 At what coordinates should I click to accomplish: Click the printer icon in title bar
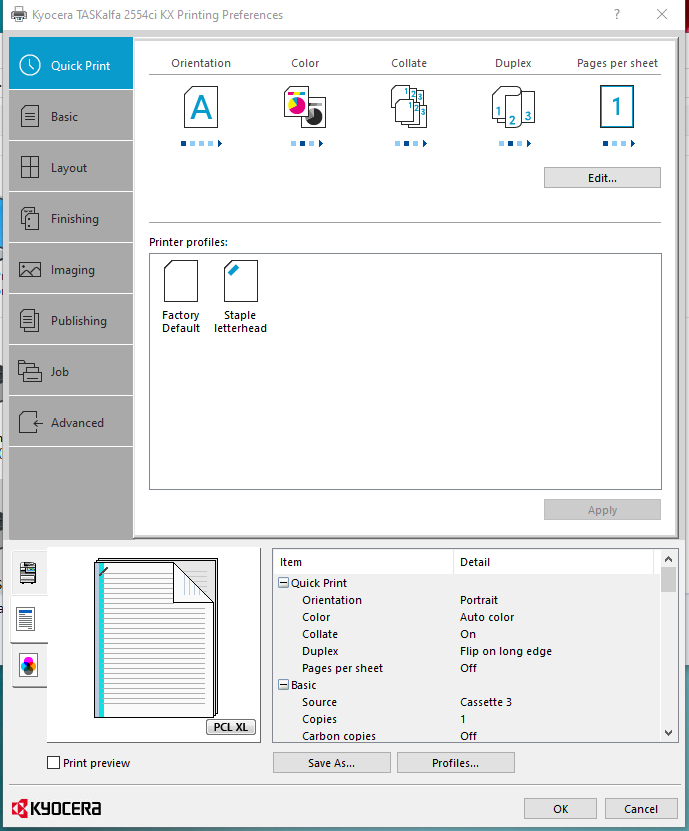[19, 14]
